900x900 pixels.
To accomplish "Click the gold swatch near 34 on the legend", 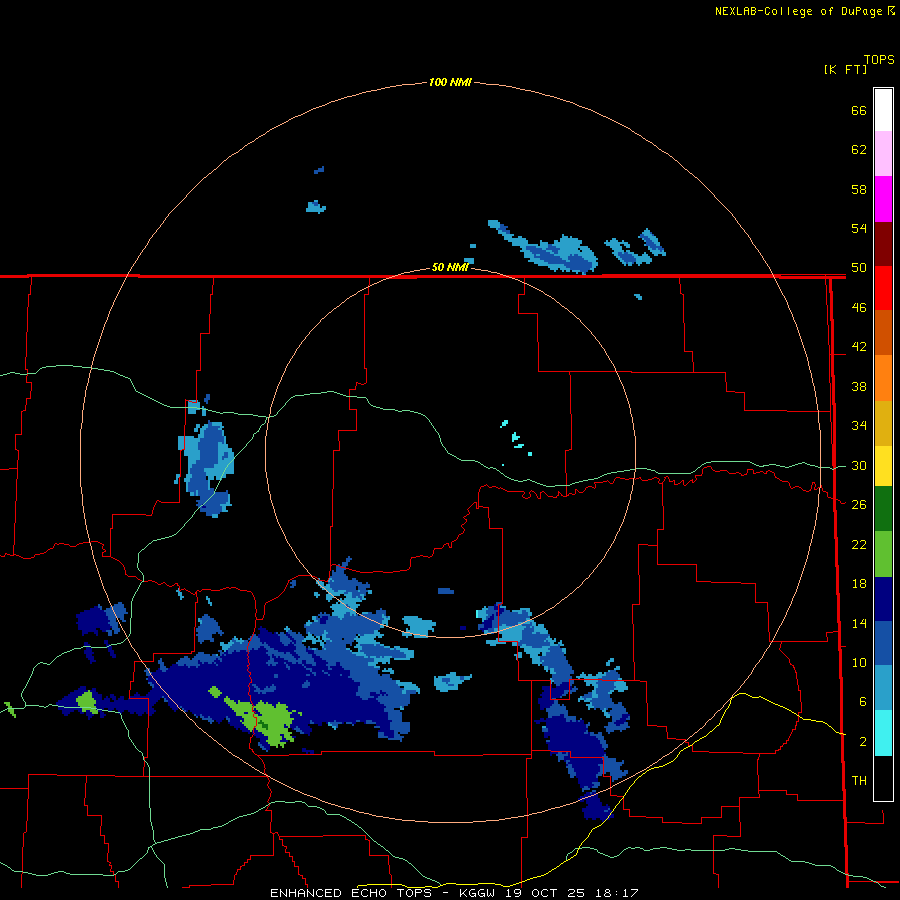I will (x=883, y=423).
